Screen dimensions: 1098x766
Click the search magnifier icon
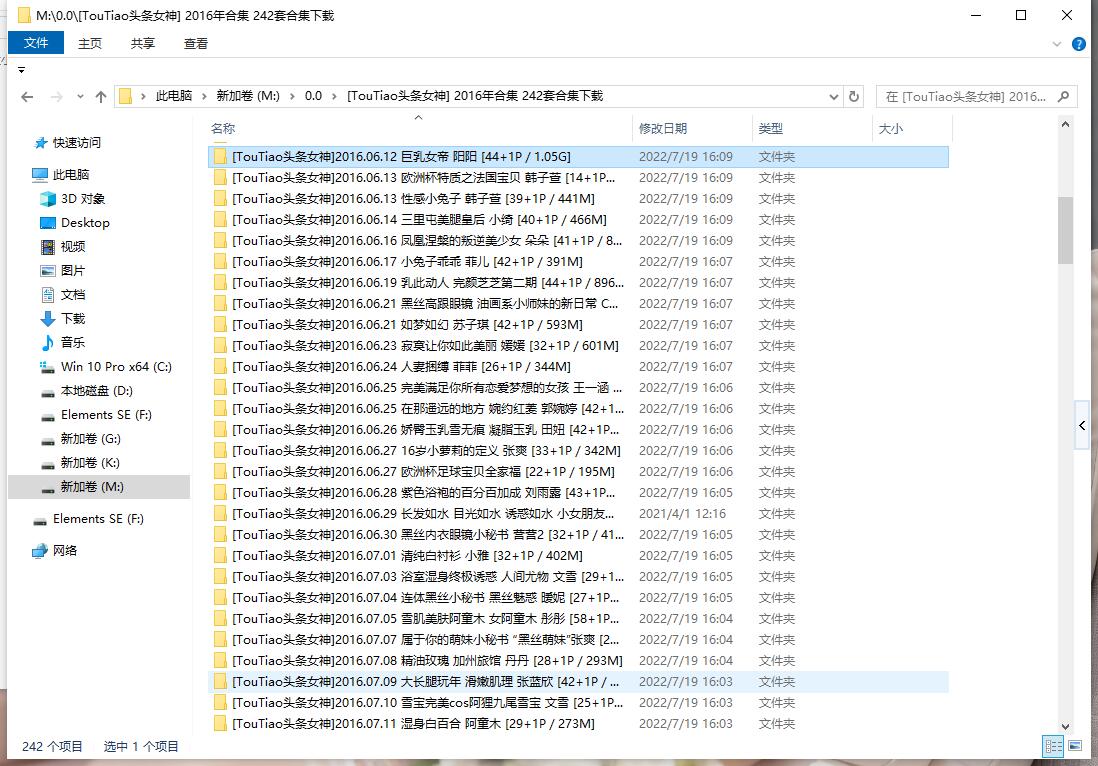[1064, 96]
